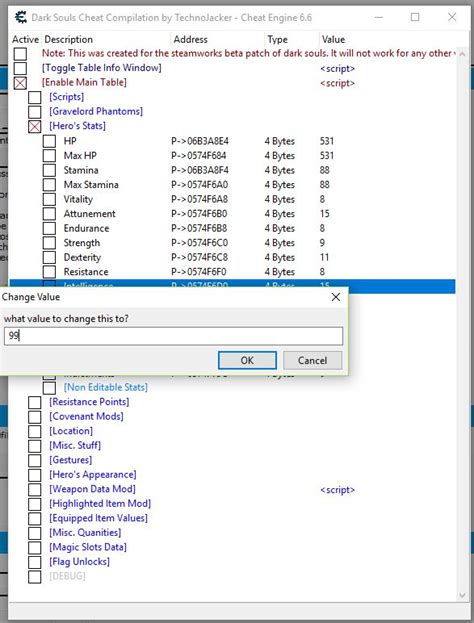Minimize the Cheat Engine window
Screen dimensions: 474x623
pos(379,17)
